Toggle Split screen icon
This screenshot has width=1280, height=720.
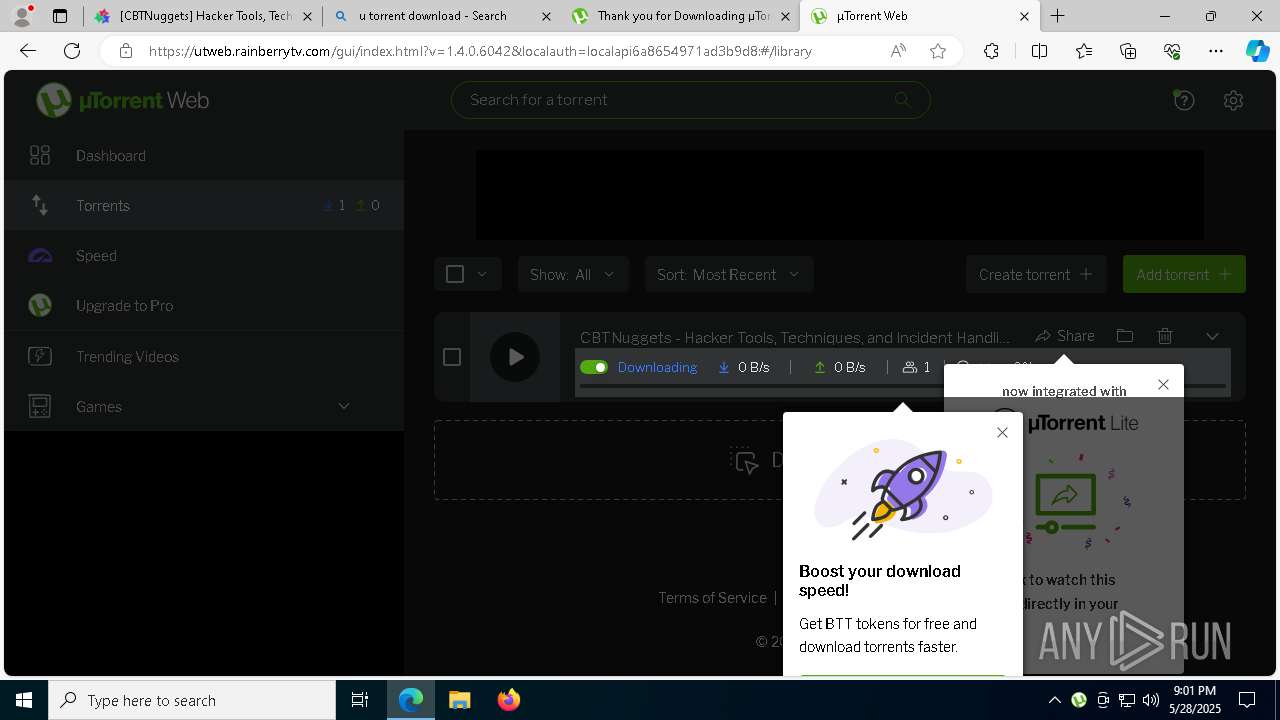(1039, 51)
